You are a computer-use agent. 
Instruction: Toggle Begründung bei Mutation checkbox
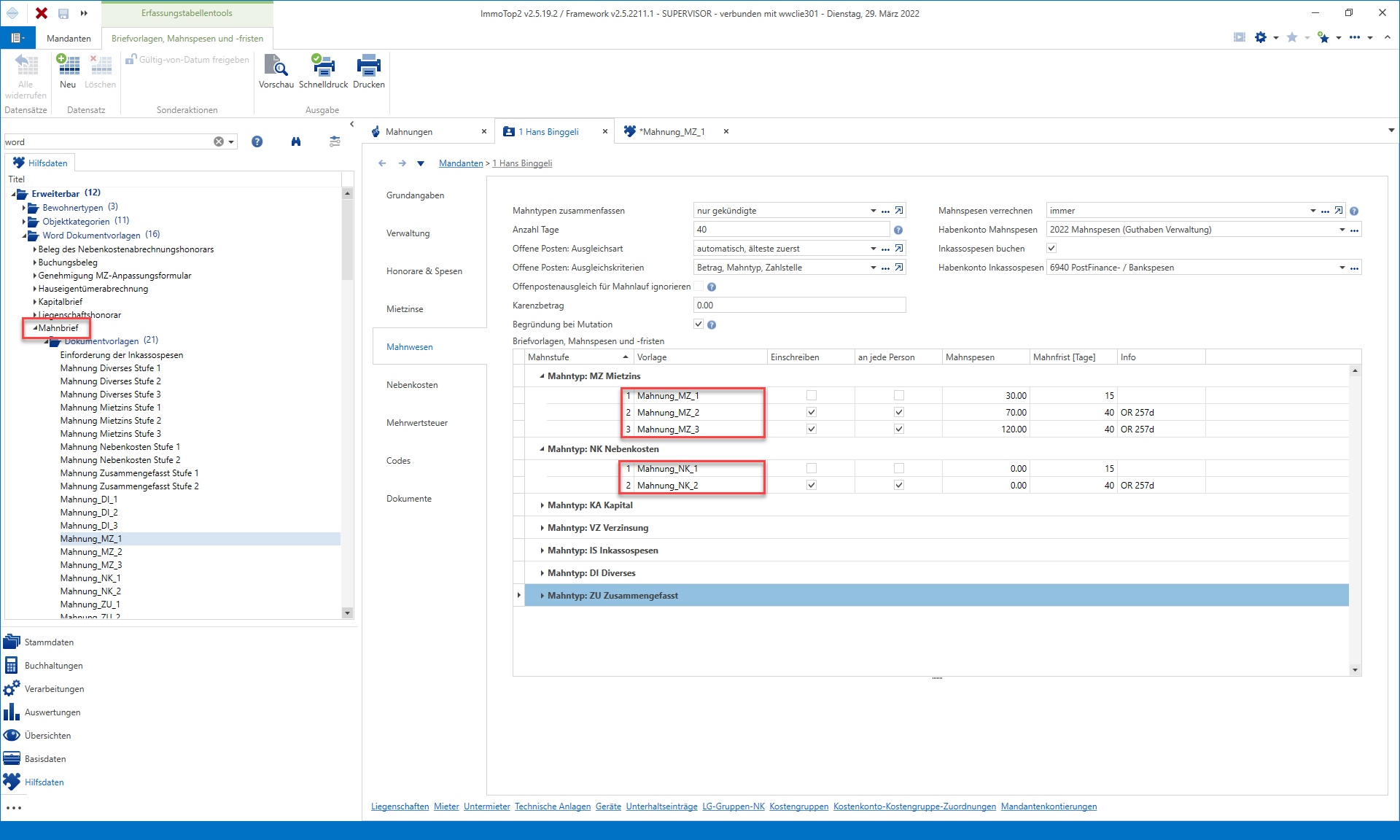point(699,324)
